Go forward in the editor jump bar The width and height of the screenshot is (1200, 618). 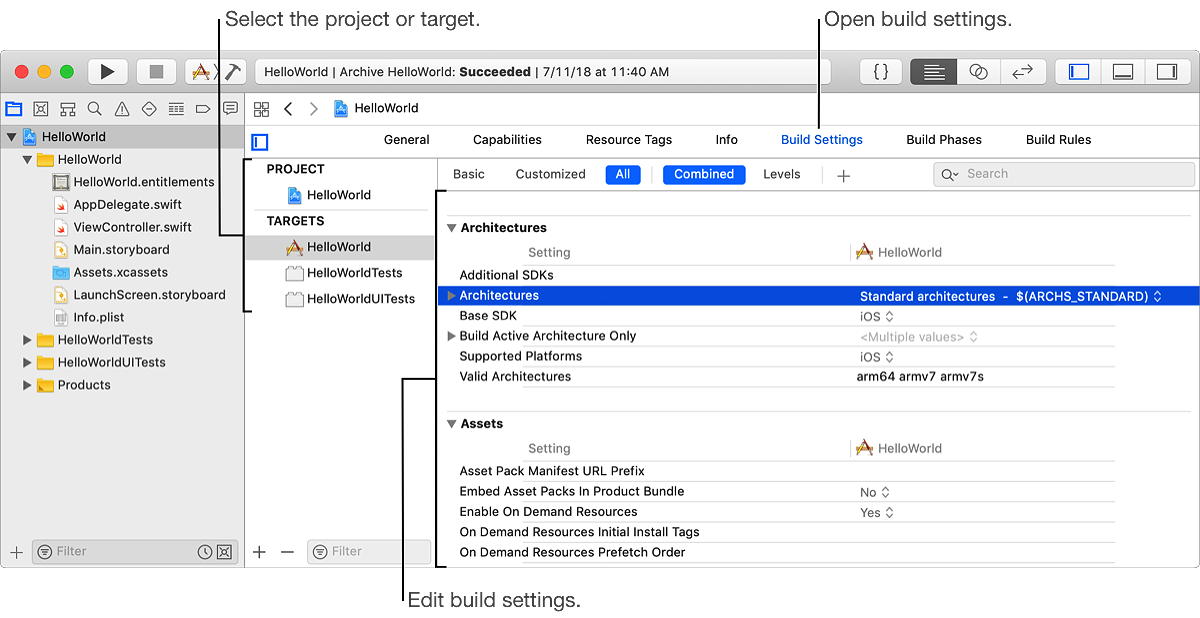314,109
